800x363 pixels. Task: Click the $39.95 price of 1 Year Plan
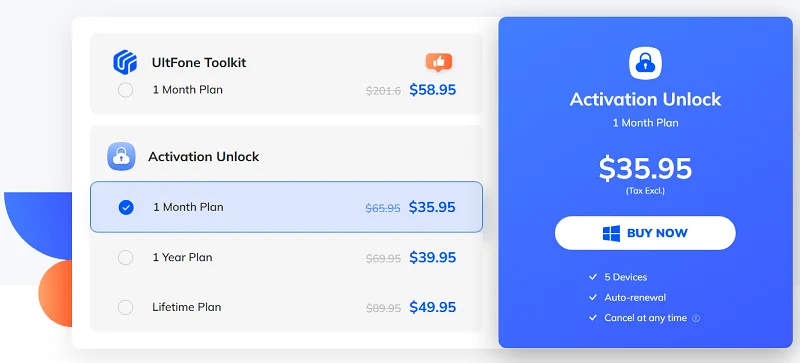433,257
